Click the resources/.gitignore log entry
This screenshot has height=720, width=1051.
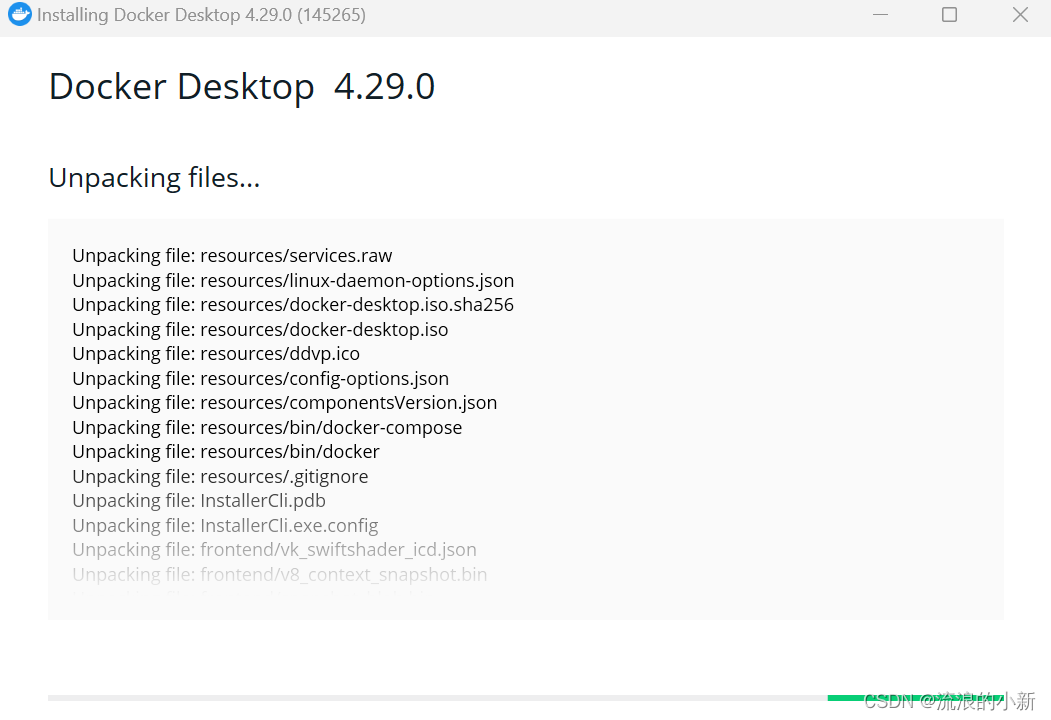pos(220,477)
